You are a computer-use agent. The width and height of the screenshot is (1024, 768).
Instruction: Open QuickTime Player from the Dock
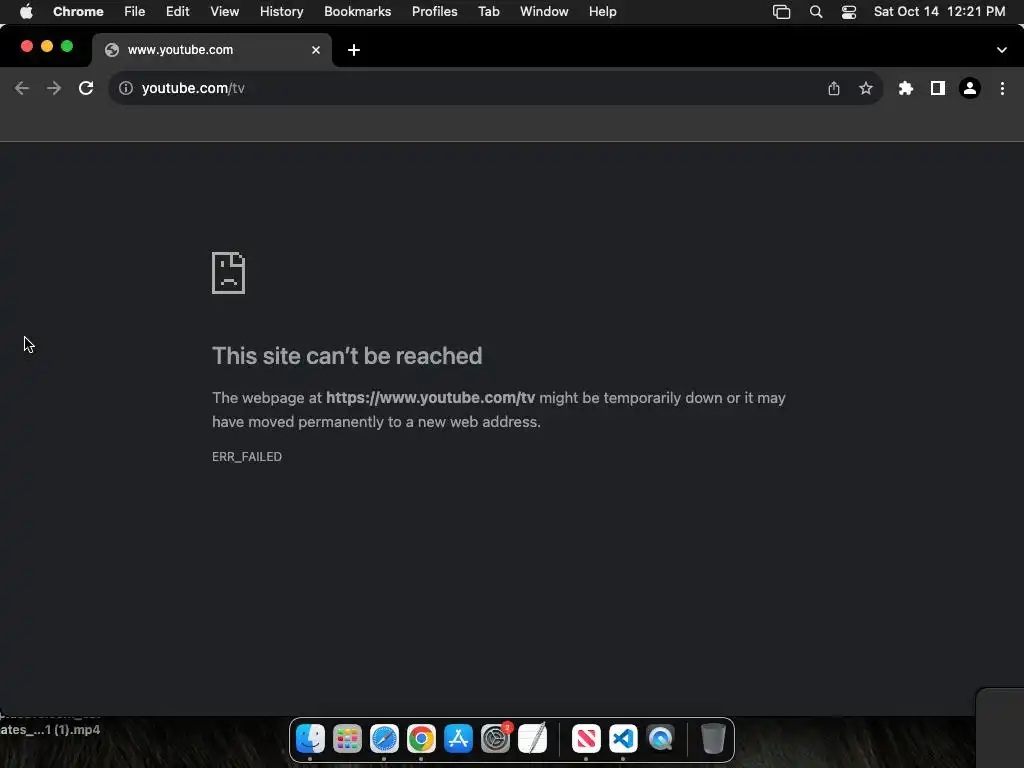660,739
